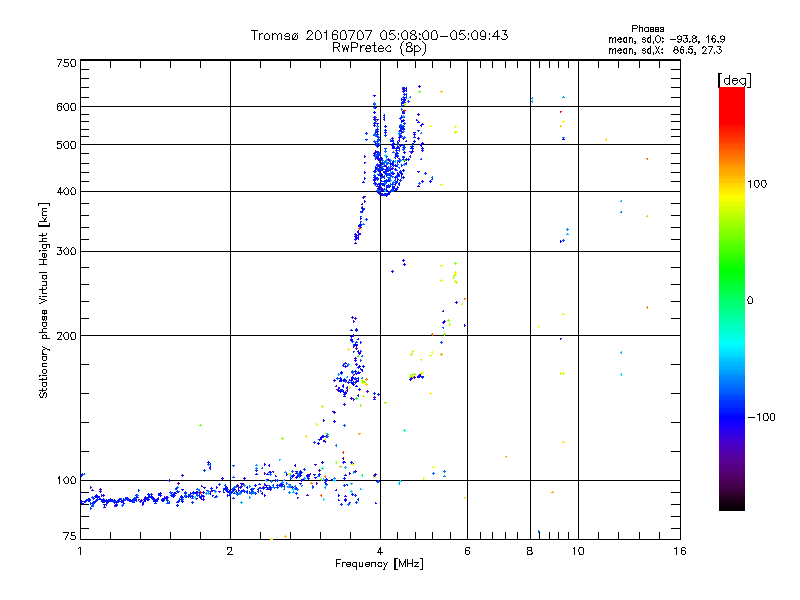Select the "mean, sd,X: 86.5, 27.3" line
Image resolution: width=800 pixels, height=600 pixels.
click(665, 50)
